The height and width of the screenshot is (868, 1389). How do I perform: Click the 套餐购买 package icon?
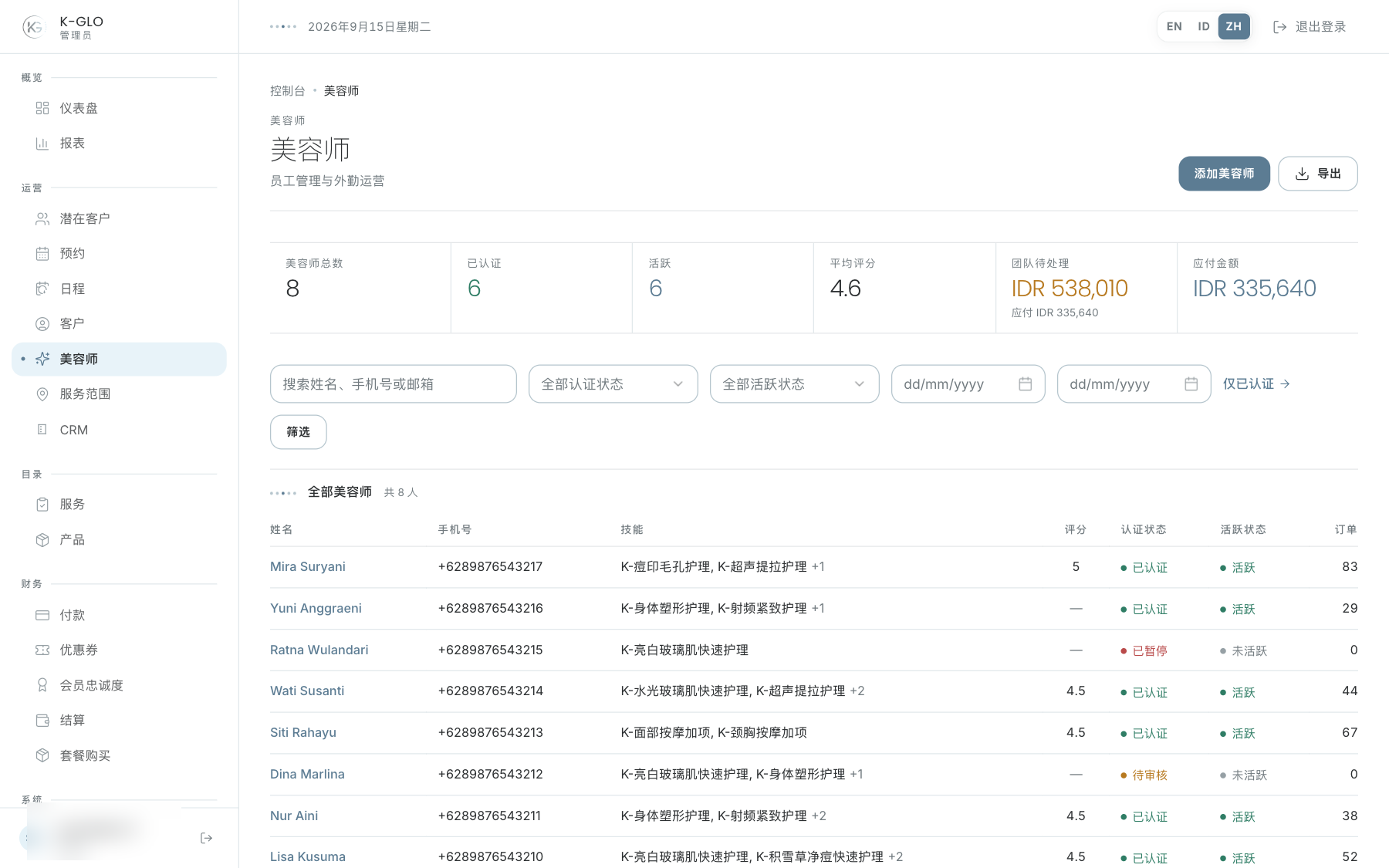(42, 755)
